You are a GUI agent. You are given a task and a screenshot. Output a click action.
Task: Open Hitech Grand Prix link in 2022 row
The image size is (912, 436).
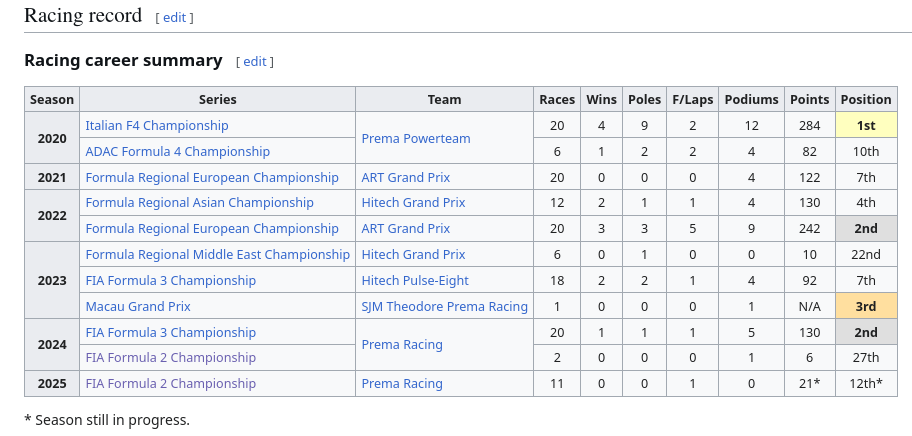pos(414,203)
